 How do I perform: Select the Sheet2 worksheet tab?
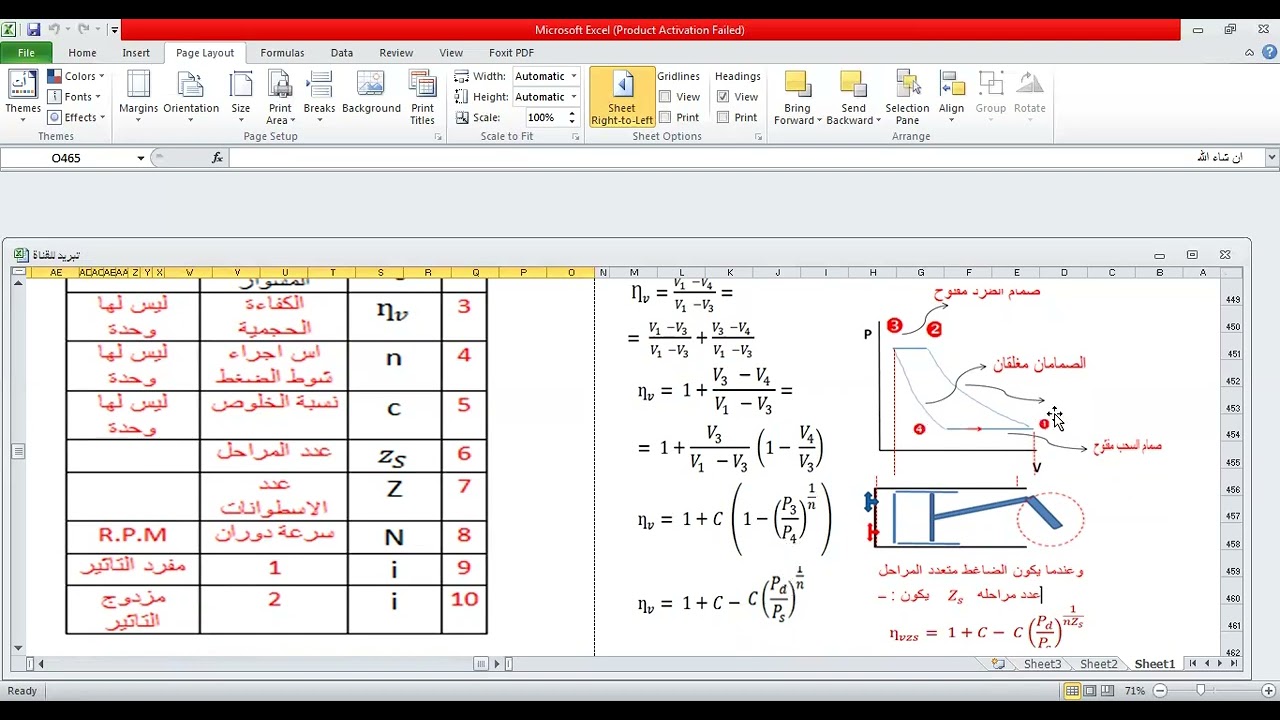[1098, 664]
